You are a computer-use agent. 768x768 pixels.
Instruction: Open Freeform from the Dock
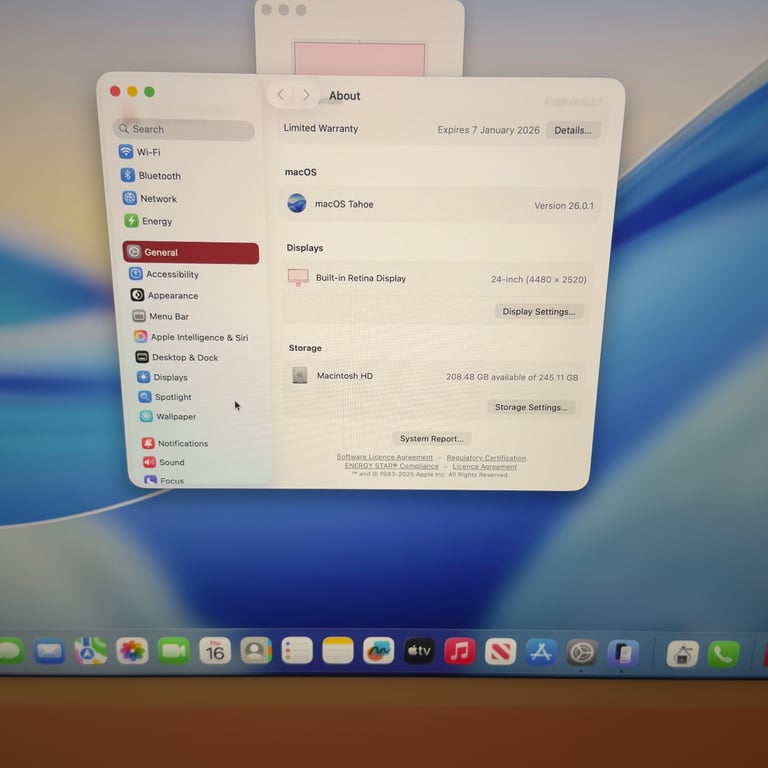tap(379, 651)
